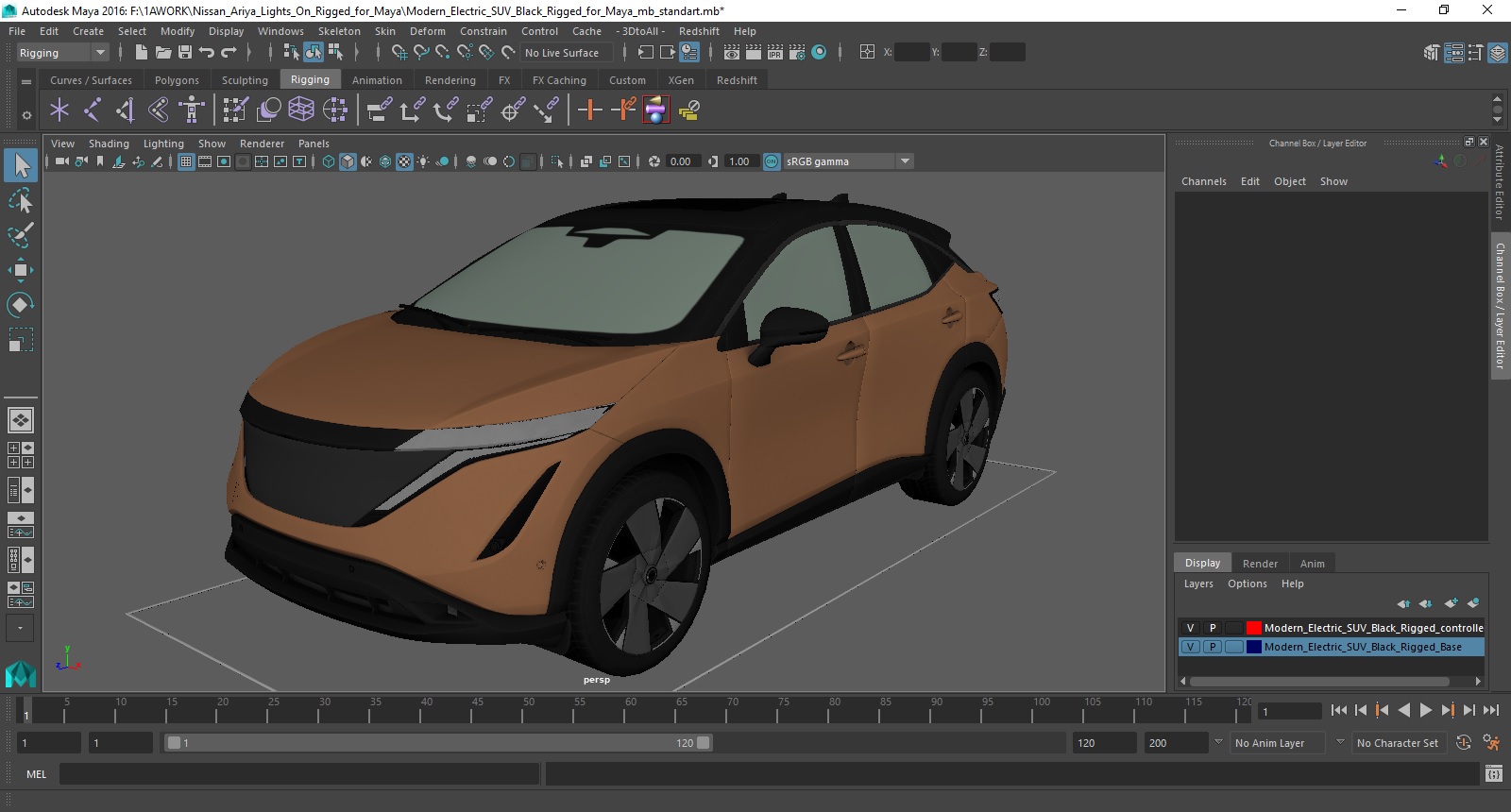1511x812 pixels.
Task: Select the Create Locator shelf icon
Action: coord(59,110)
